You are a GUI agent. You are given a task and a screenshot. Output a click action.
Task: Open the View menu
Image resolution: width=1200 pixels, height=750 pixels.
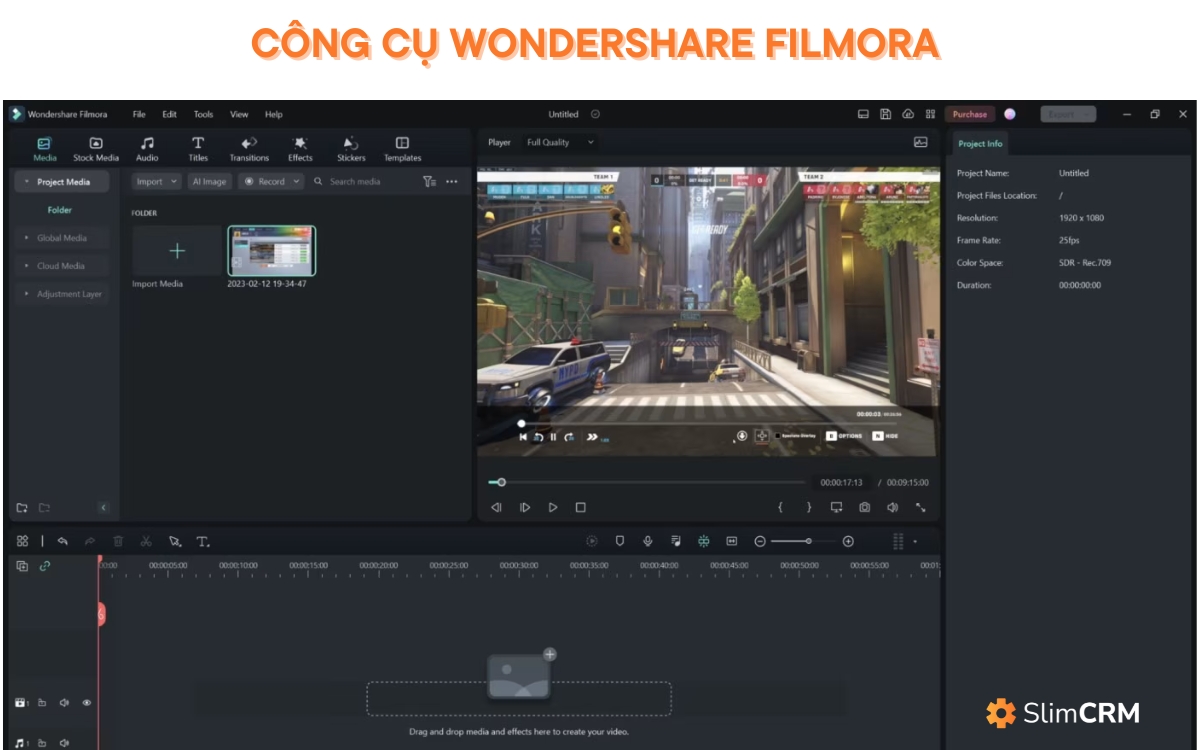[x=239, y=114]
